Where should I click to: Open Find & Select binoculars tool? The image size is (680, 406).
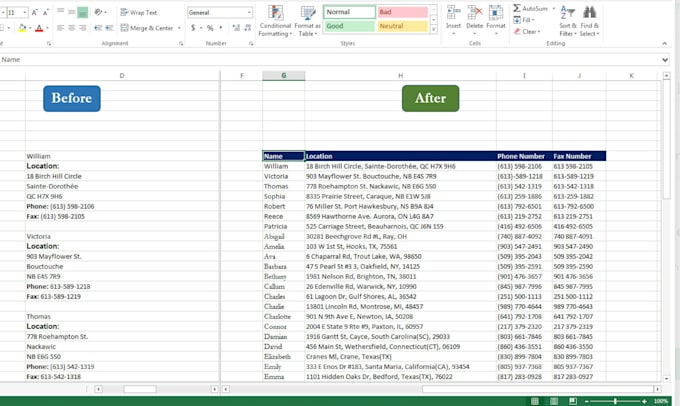[x=591, y=20]
